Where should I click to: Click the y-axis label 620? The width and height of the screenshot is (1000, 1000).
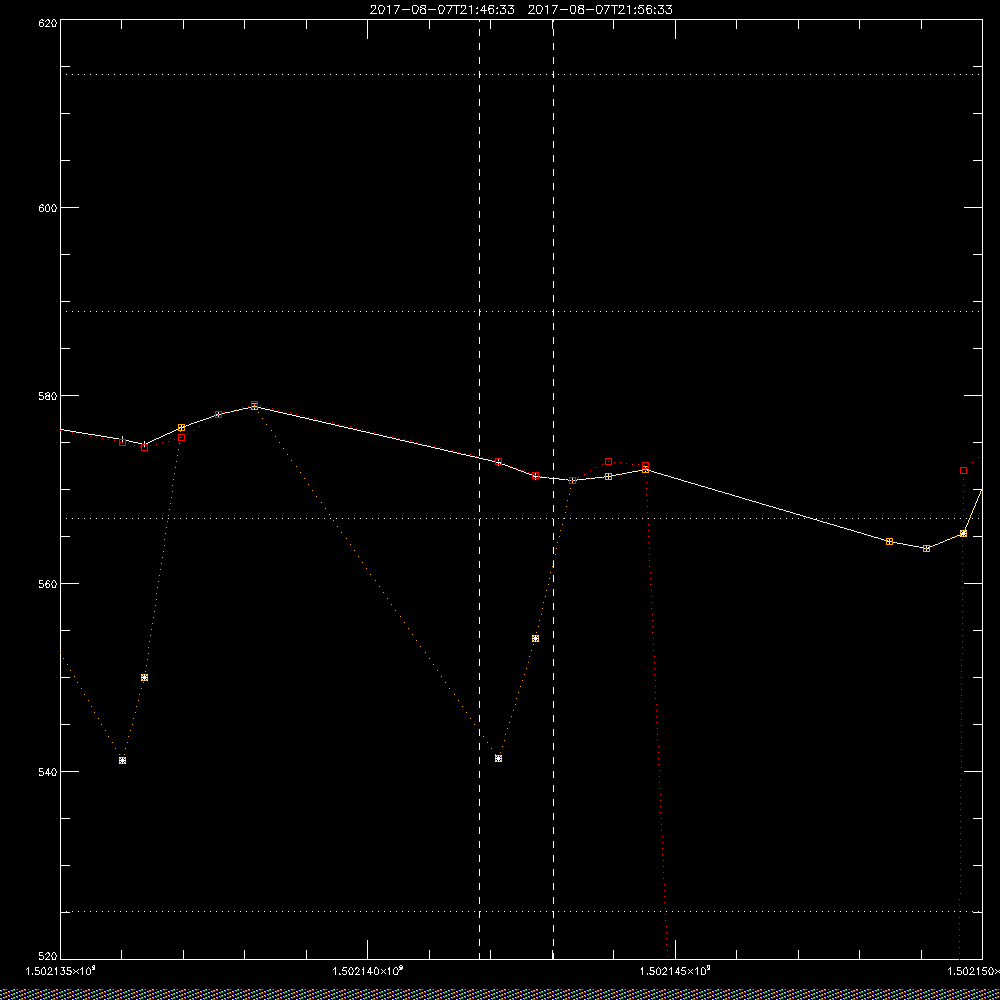click(48, 23)
